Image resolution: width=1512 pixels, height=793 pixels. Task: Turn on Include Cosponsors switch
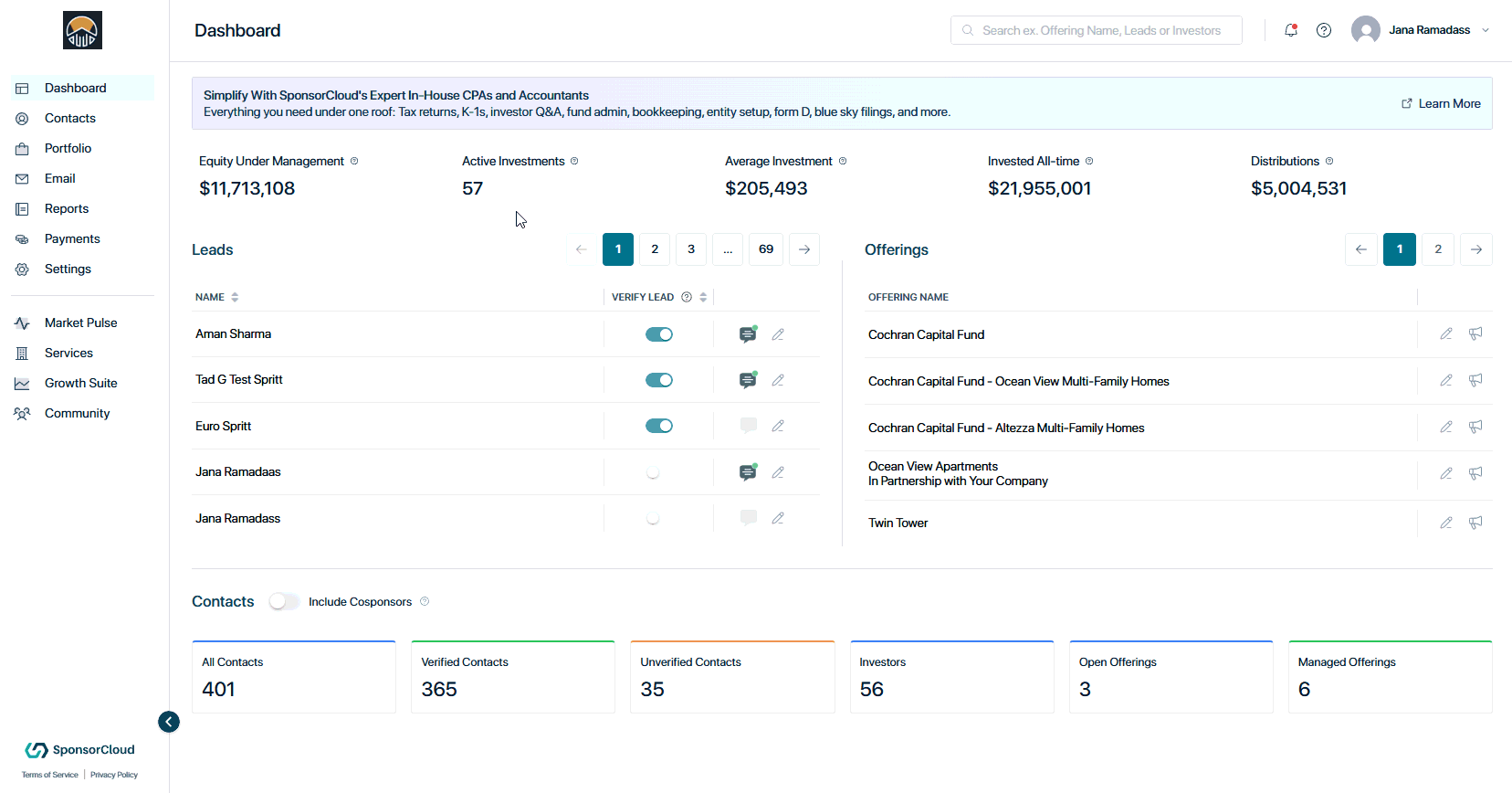284,601
